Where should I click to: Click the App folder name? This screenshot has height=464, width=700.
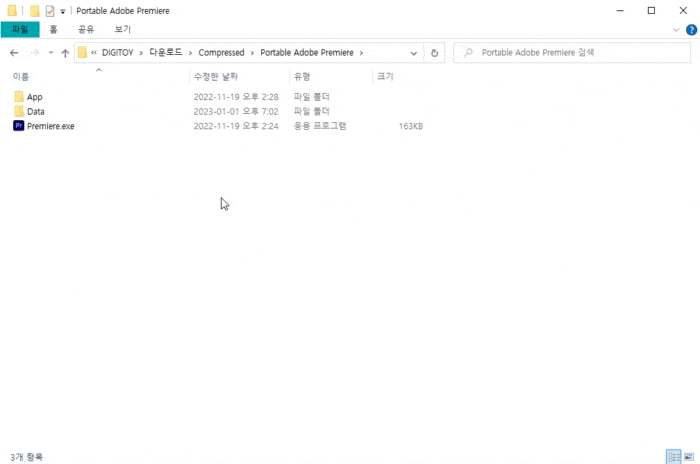point(35,97)
